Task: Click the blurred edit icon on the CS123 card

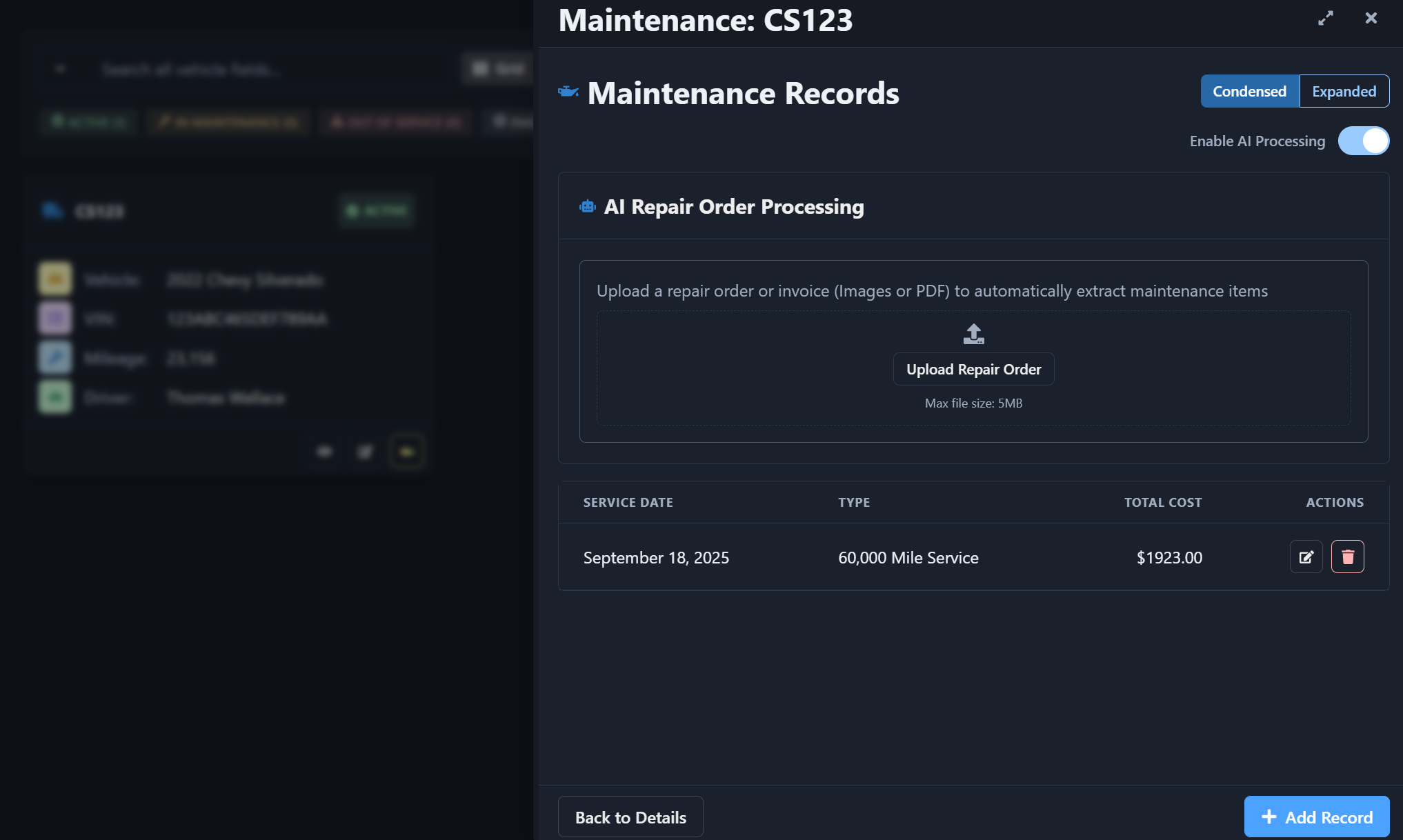Action: tap(365, 452)
